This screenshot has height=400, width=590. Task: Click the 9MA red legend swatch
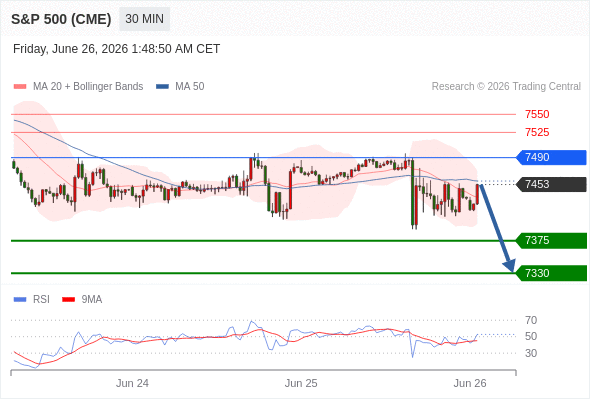(x=68, y=300)
